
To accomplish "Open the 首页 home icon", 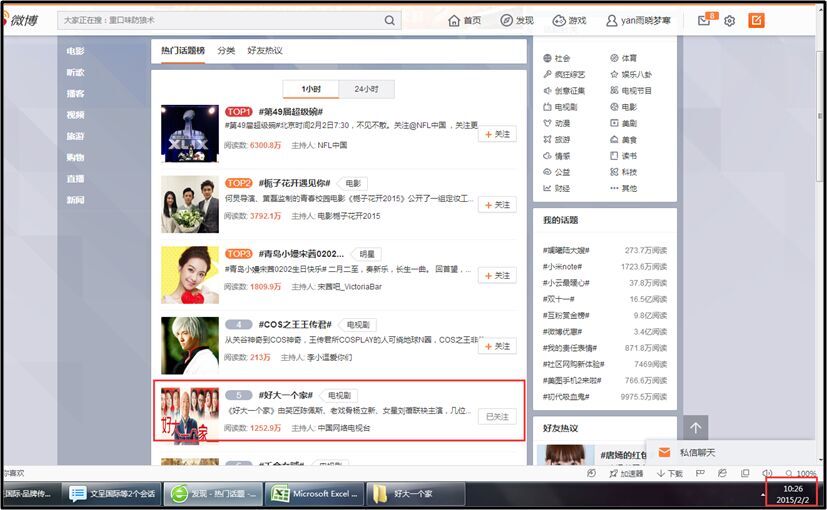I will (x=454, y=21).
